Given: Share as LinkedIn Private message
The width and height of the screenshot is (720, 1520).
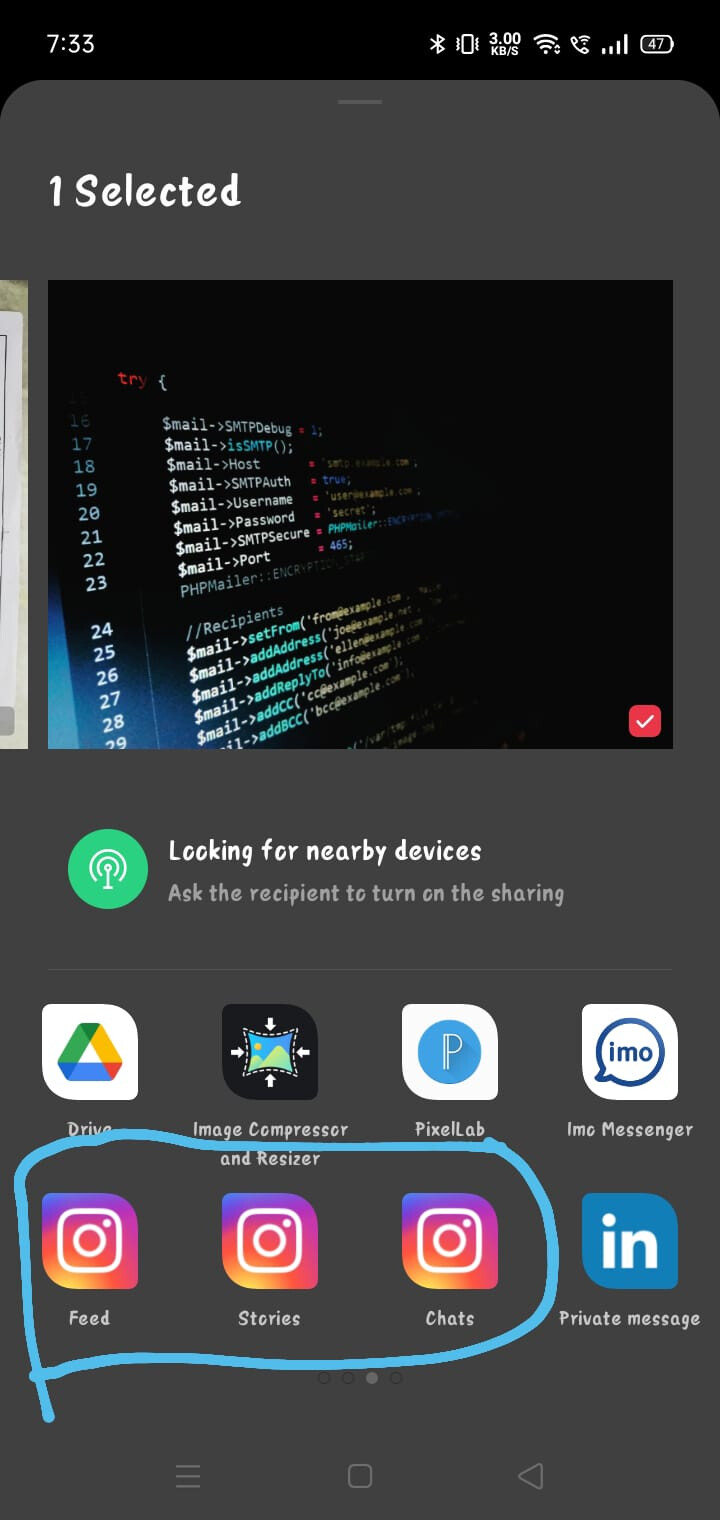Looking at the screenshot, I should click(630, 1241).
